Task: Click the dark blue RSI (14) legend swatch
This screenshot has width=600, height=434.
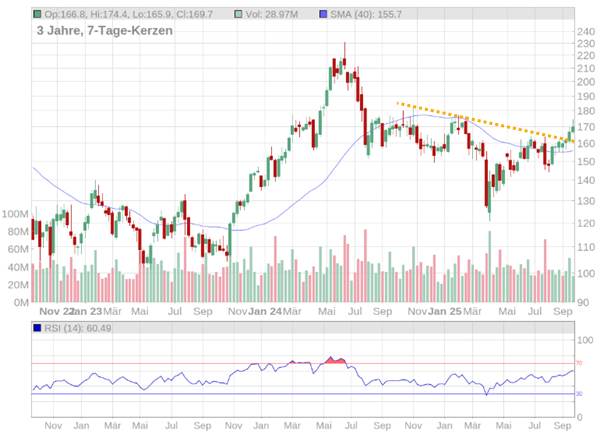Action: click(37, 328)
